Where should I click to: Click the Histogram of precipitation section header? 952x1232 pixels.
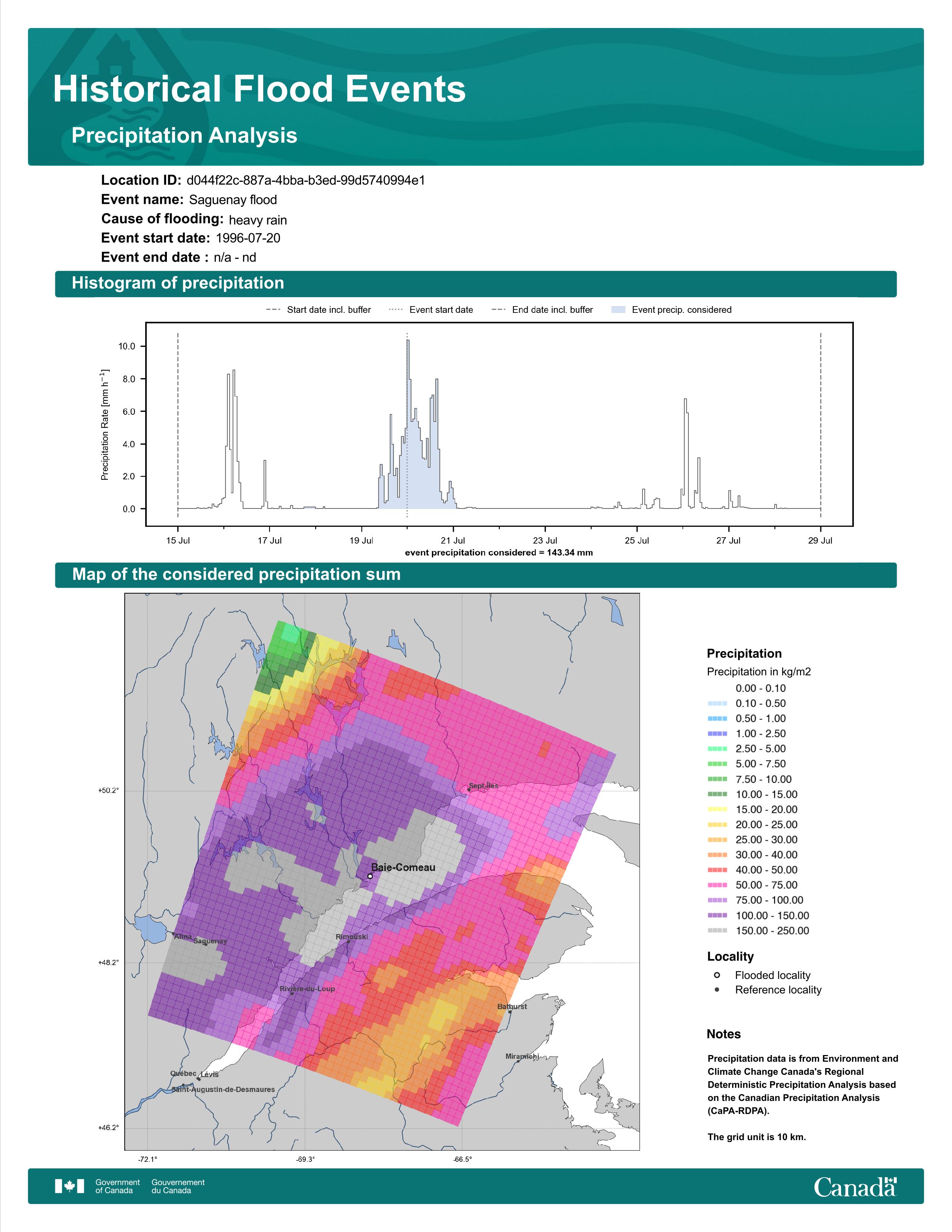178,283
